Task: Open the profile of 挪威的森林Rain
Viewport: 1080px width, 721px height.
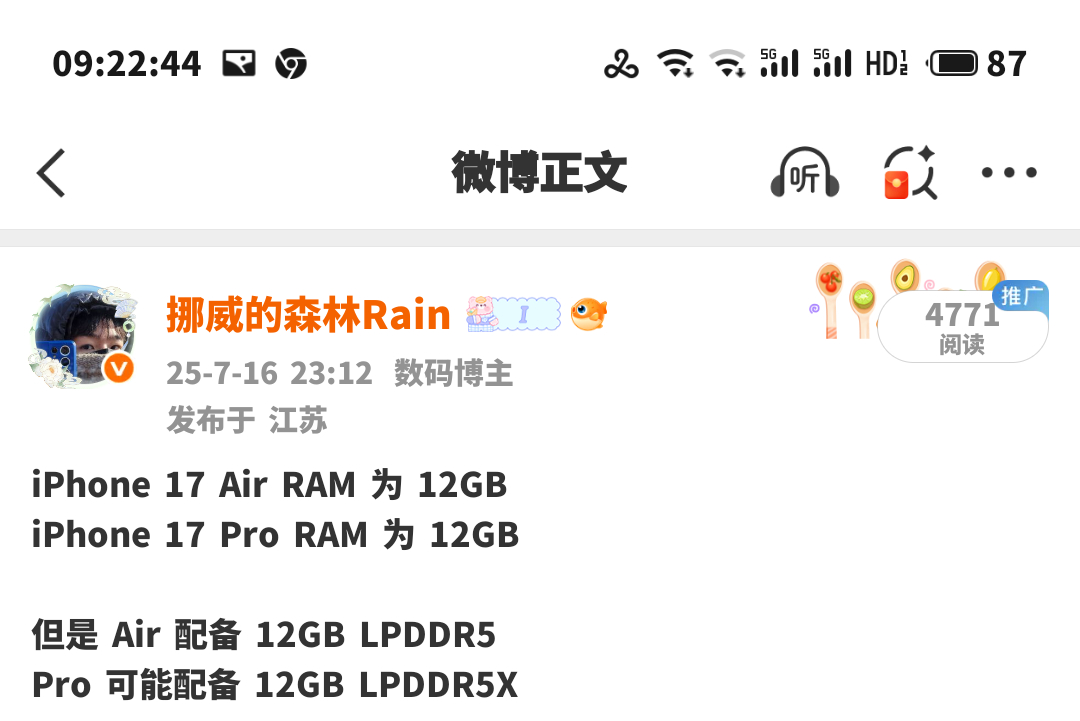Action: tap(308, 315)
